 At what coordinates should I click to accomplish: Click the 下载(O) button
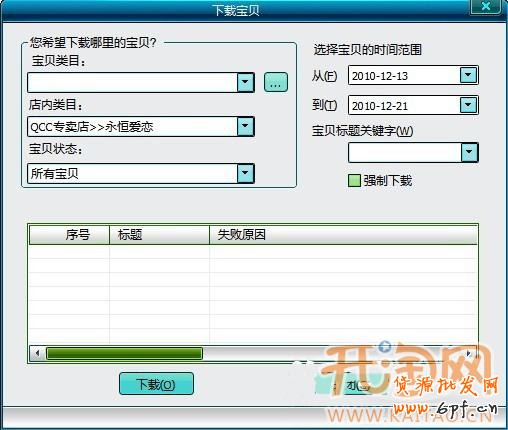[156, 384]
